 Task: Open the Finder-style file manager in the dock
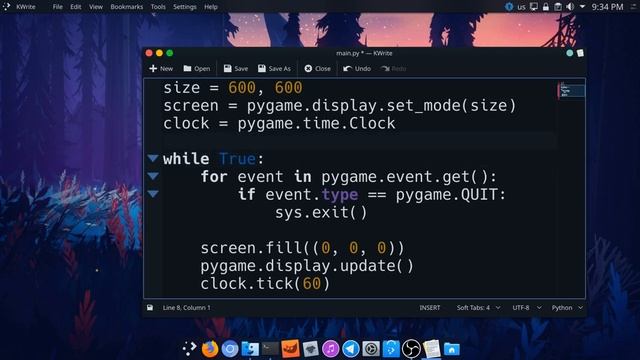(x=250, y=349)
